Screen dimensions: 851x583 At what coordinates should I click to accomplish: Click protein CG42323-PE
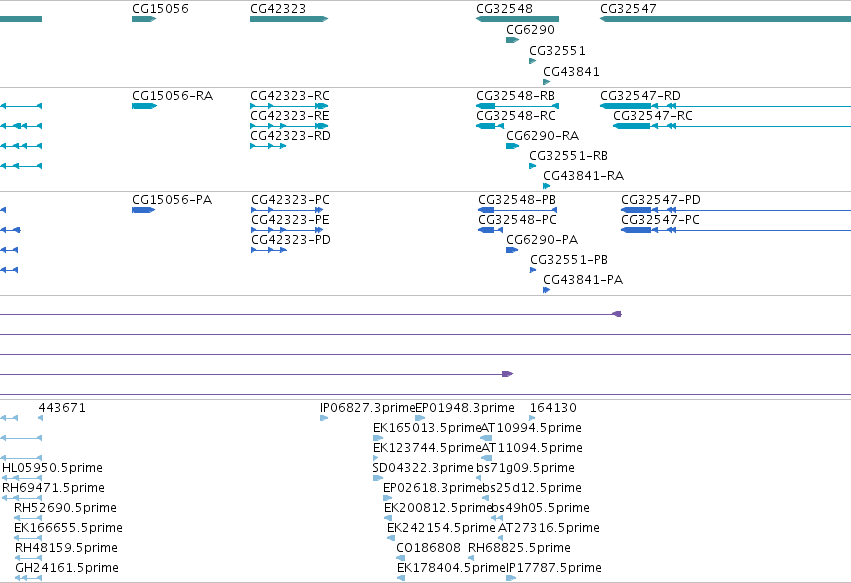point(290,220)
